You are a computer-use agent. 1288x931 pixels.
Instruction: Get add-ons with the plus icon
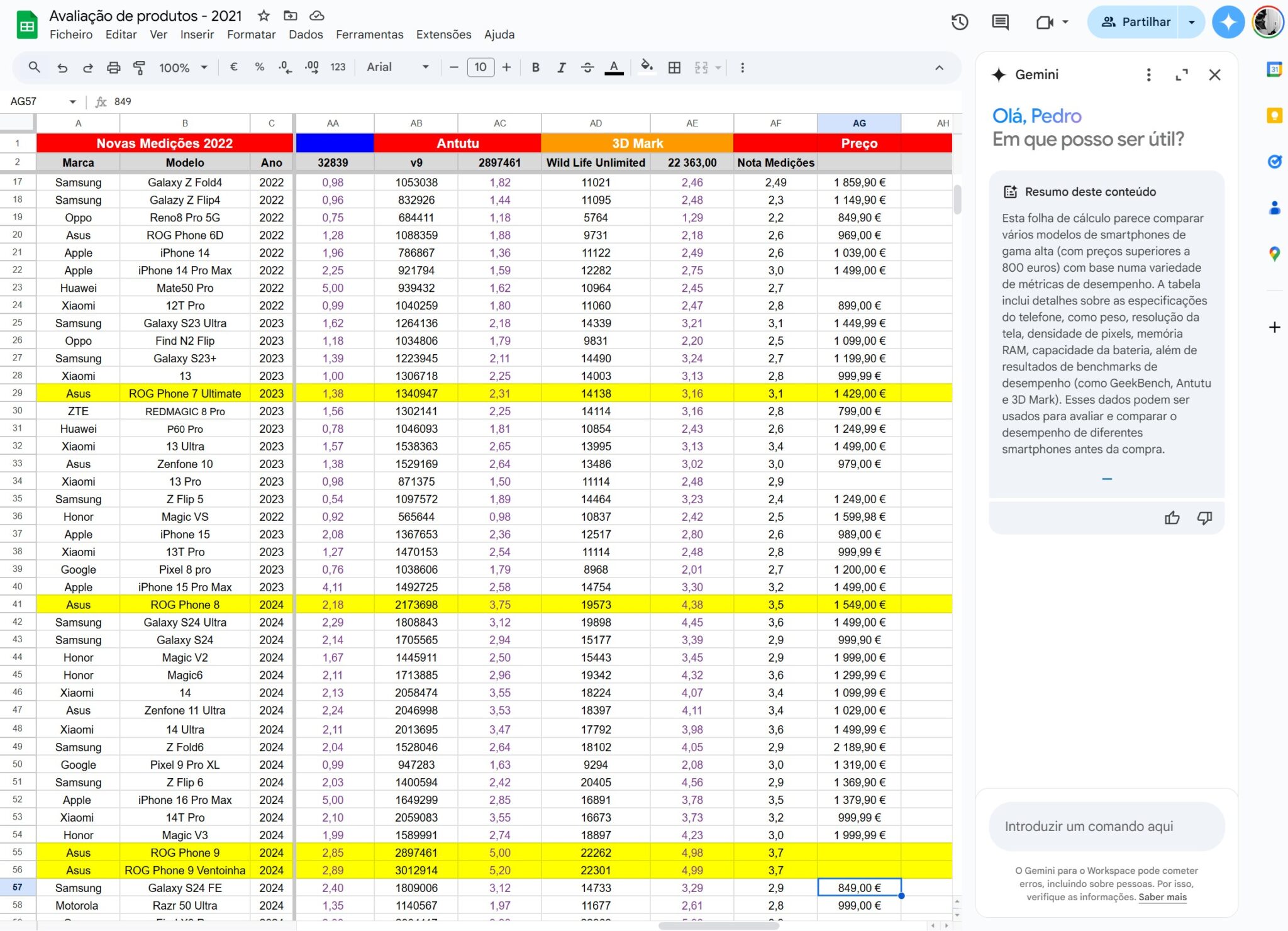click(1274, 327)
